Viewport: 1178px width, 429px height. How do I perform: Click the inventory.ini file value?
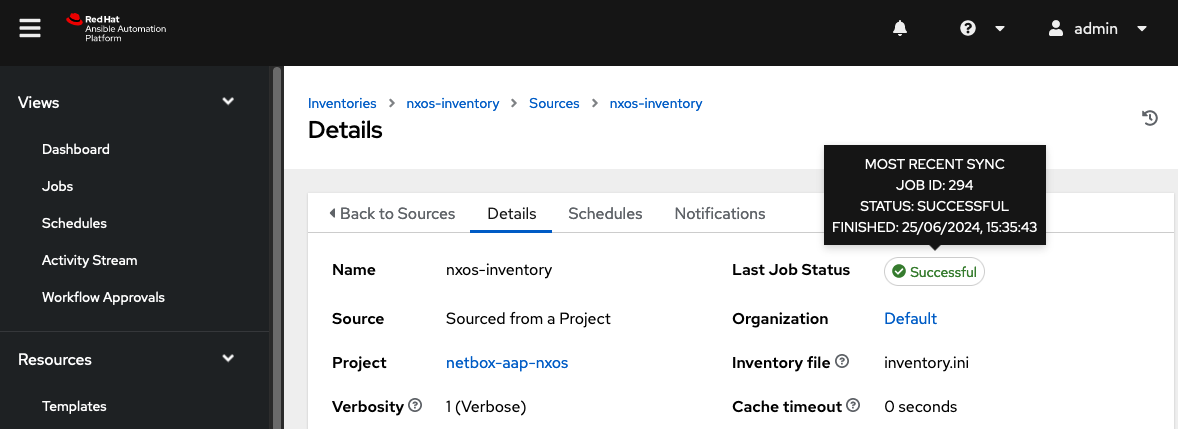(926, 363)
